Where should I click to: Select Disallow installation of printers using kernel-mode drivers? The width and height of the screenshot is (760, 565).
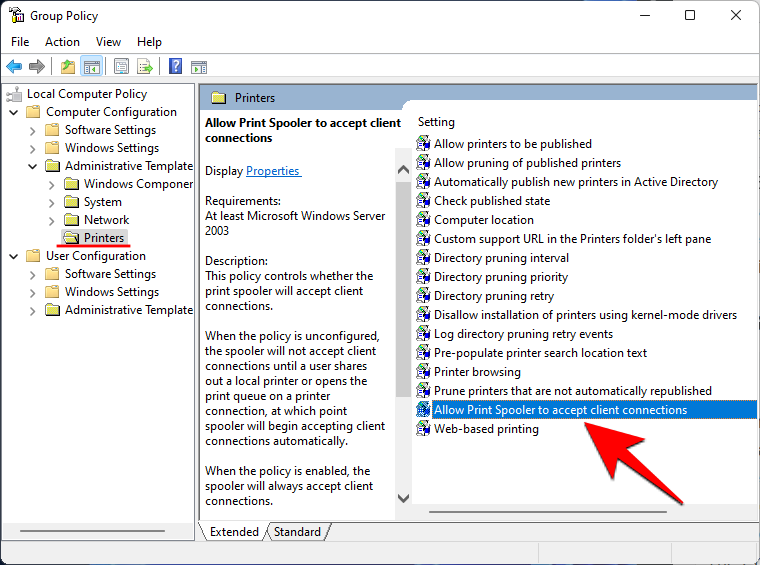pyautogui.click(x=585, y=314)
